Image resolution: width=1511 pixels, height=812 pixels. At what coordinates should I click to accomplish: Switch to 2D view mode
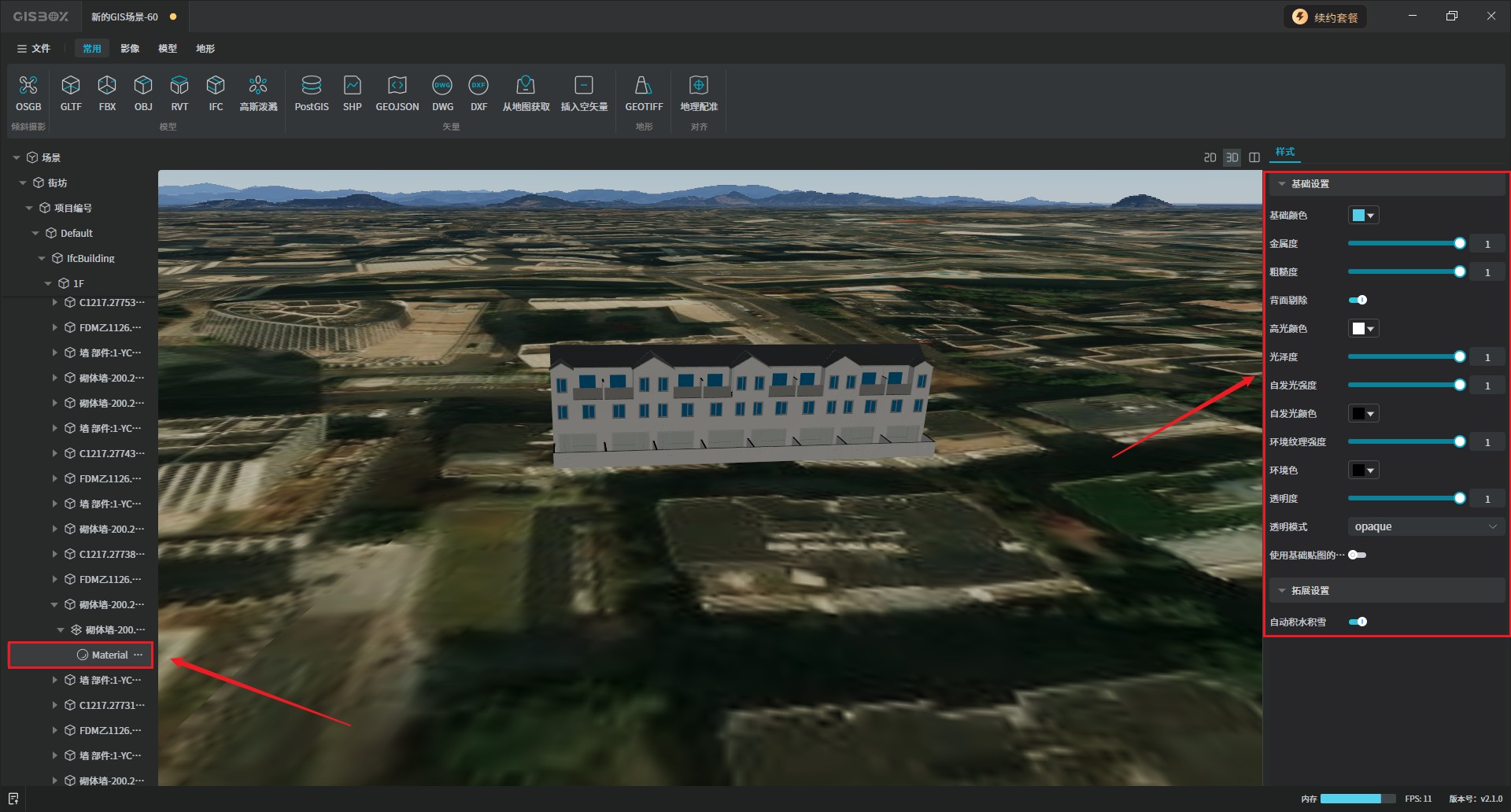1210,157
